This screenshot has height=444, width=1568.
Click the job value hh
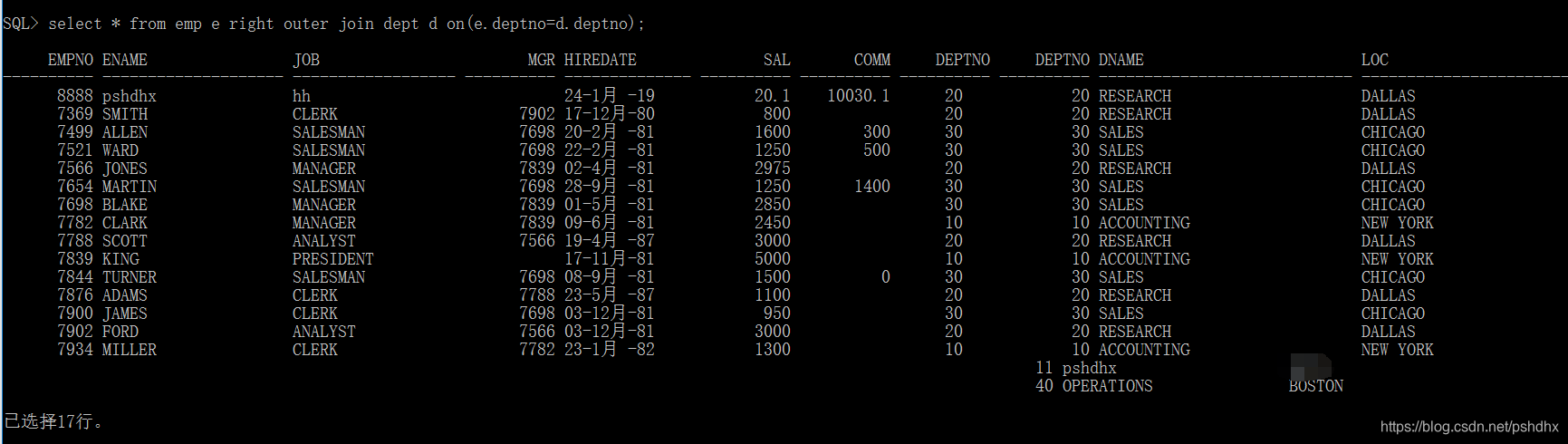[x=302, y=96]
